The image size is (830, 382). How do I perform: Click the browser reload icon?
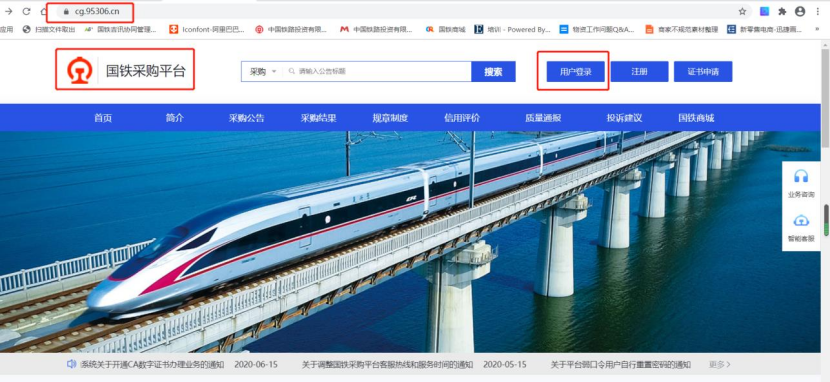pos(26,12)
